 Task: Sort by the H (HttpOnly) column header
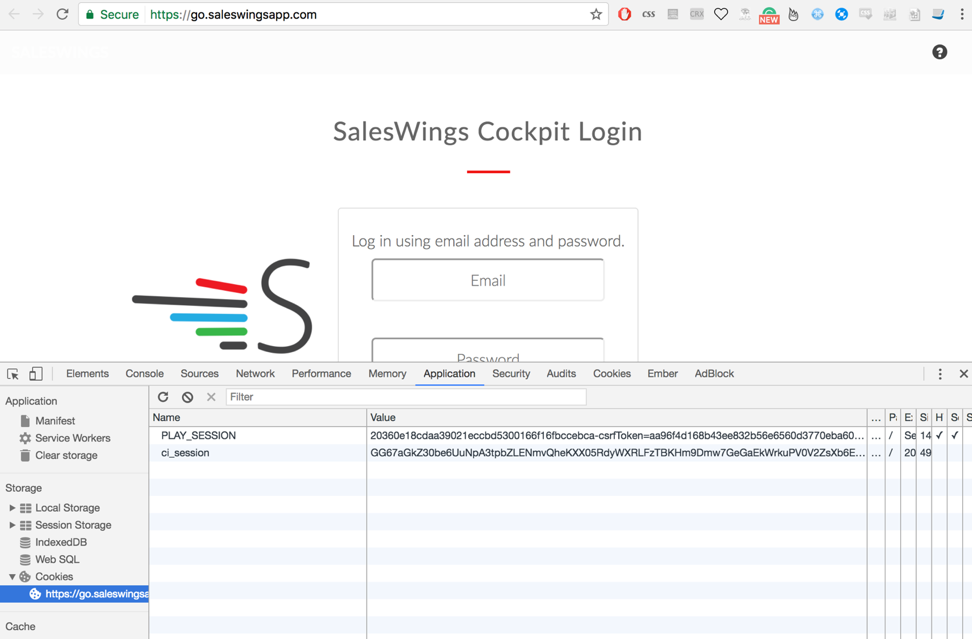click(x=940, y=418)
